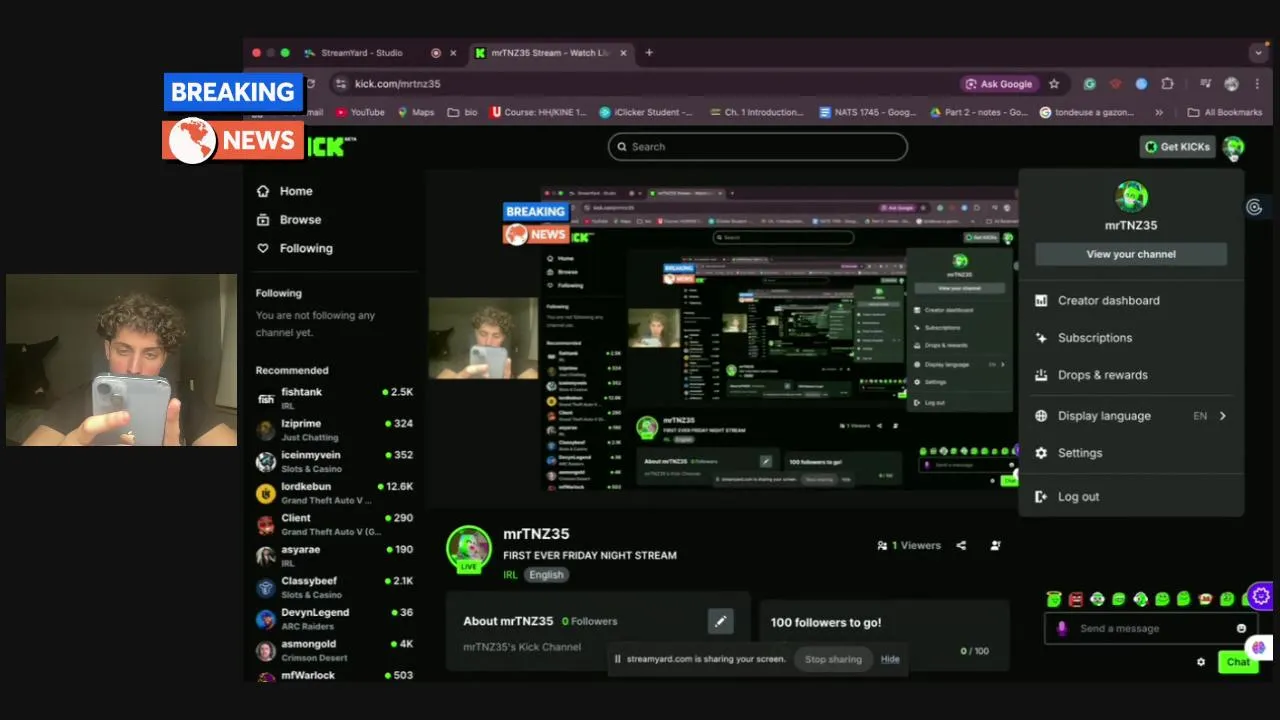Click the View your channel button
The image size is (1280, 720).
[x=1131, y=254]
